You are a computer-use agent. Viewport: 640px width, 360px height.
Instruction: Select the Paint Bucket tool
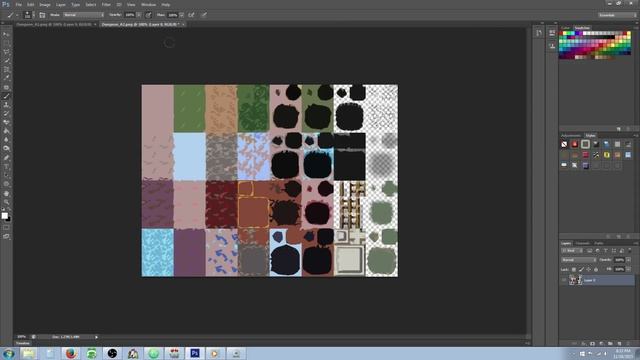[6, 131]
